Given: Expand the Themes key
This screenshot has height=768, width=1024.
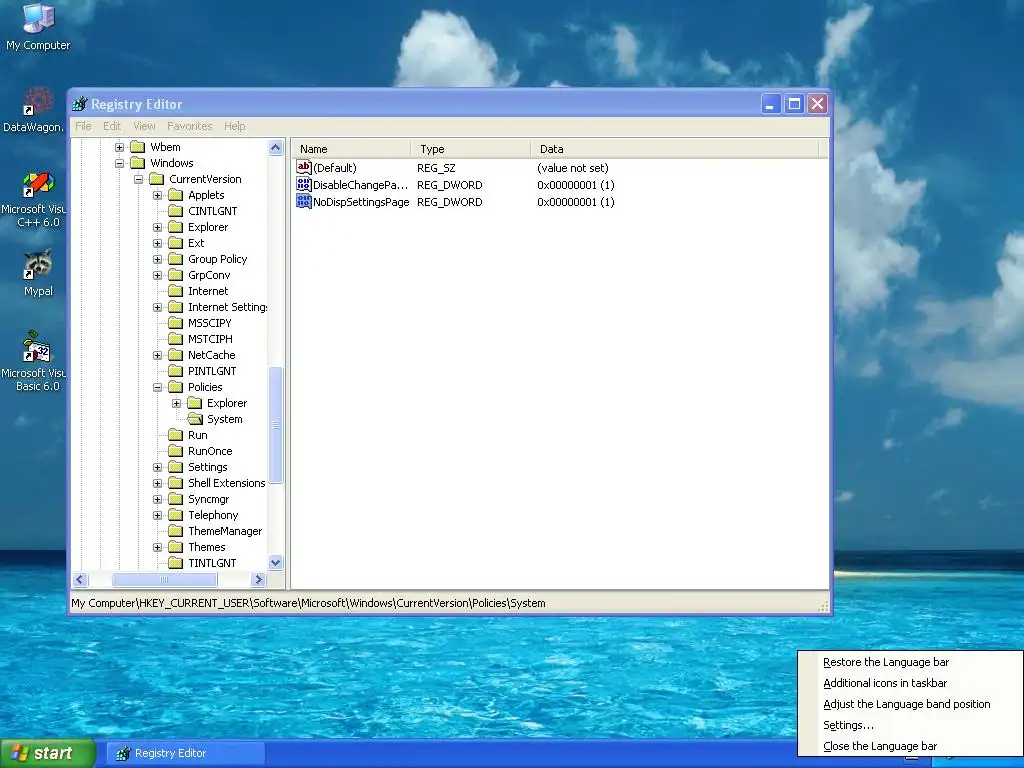Looking at the screenshot, I should (157, 547).
